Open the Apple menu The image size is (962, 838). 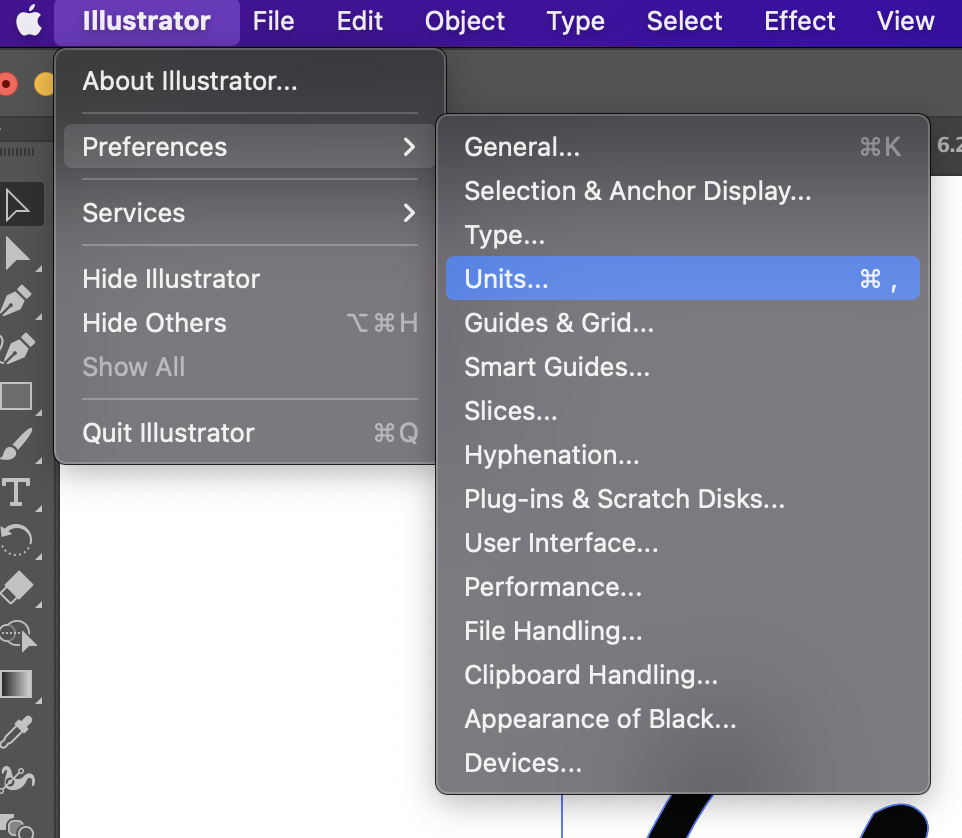[x=29, y=21]
